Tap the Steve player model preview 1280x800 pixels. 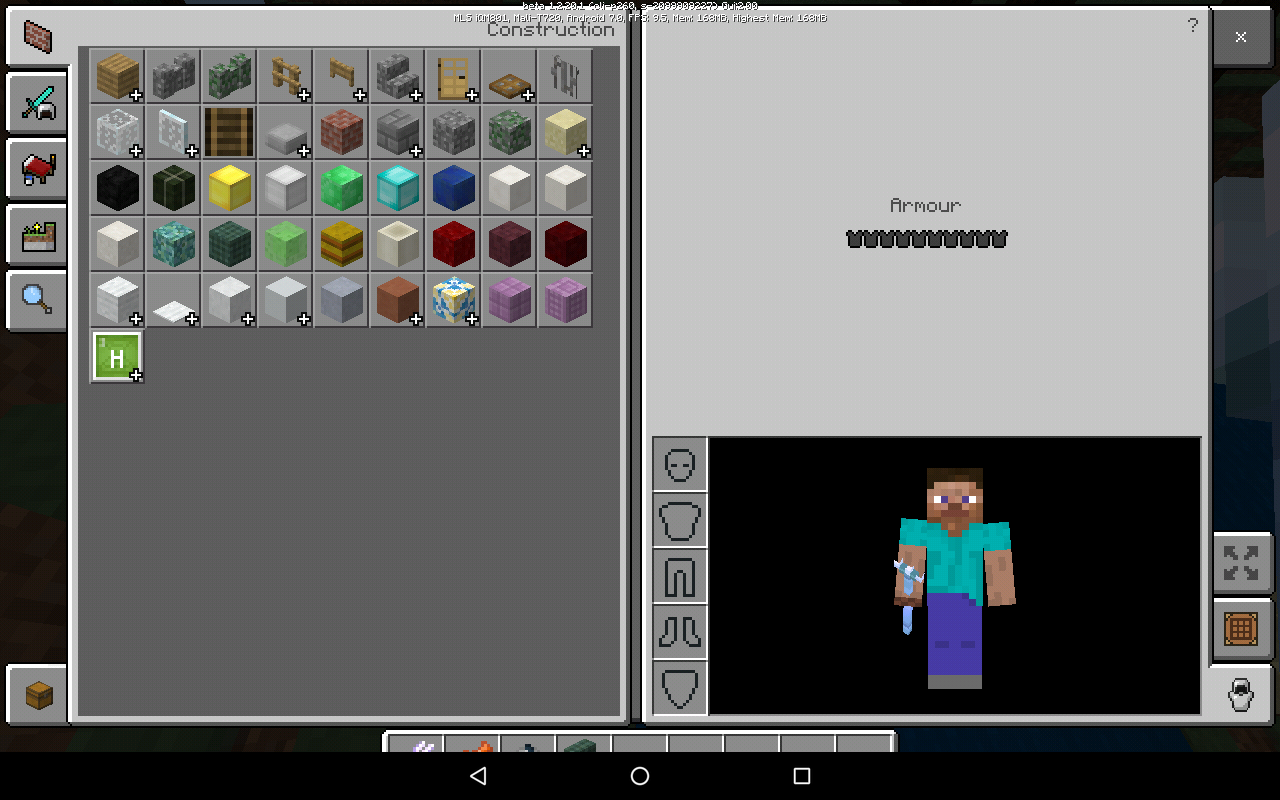point(954,578)
